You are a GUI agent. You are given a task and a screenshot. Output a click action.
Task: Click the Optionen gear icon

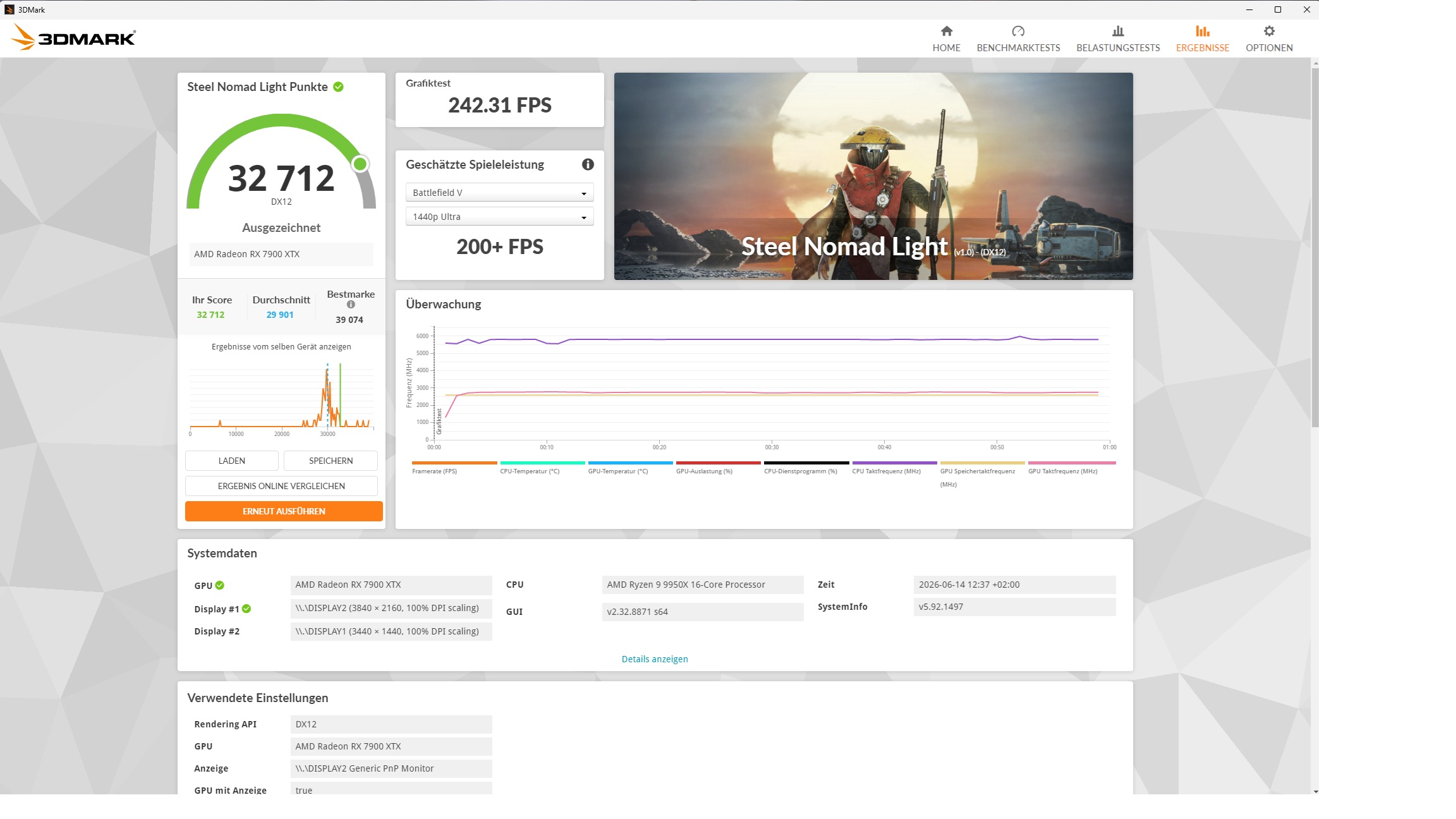[1269, 31]
